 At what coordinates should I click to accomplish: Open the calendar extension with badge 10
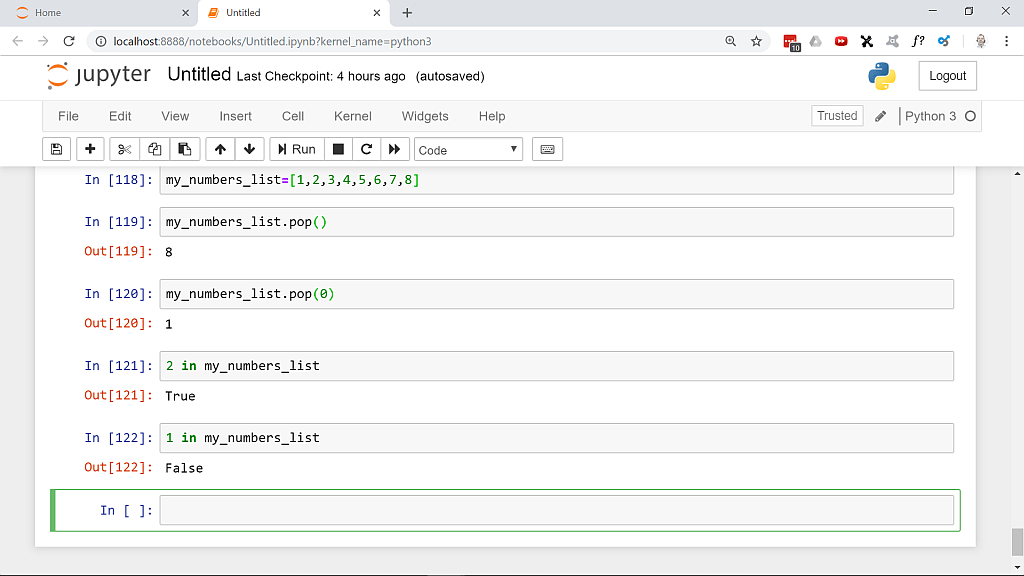point(792,42)
